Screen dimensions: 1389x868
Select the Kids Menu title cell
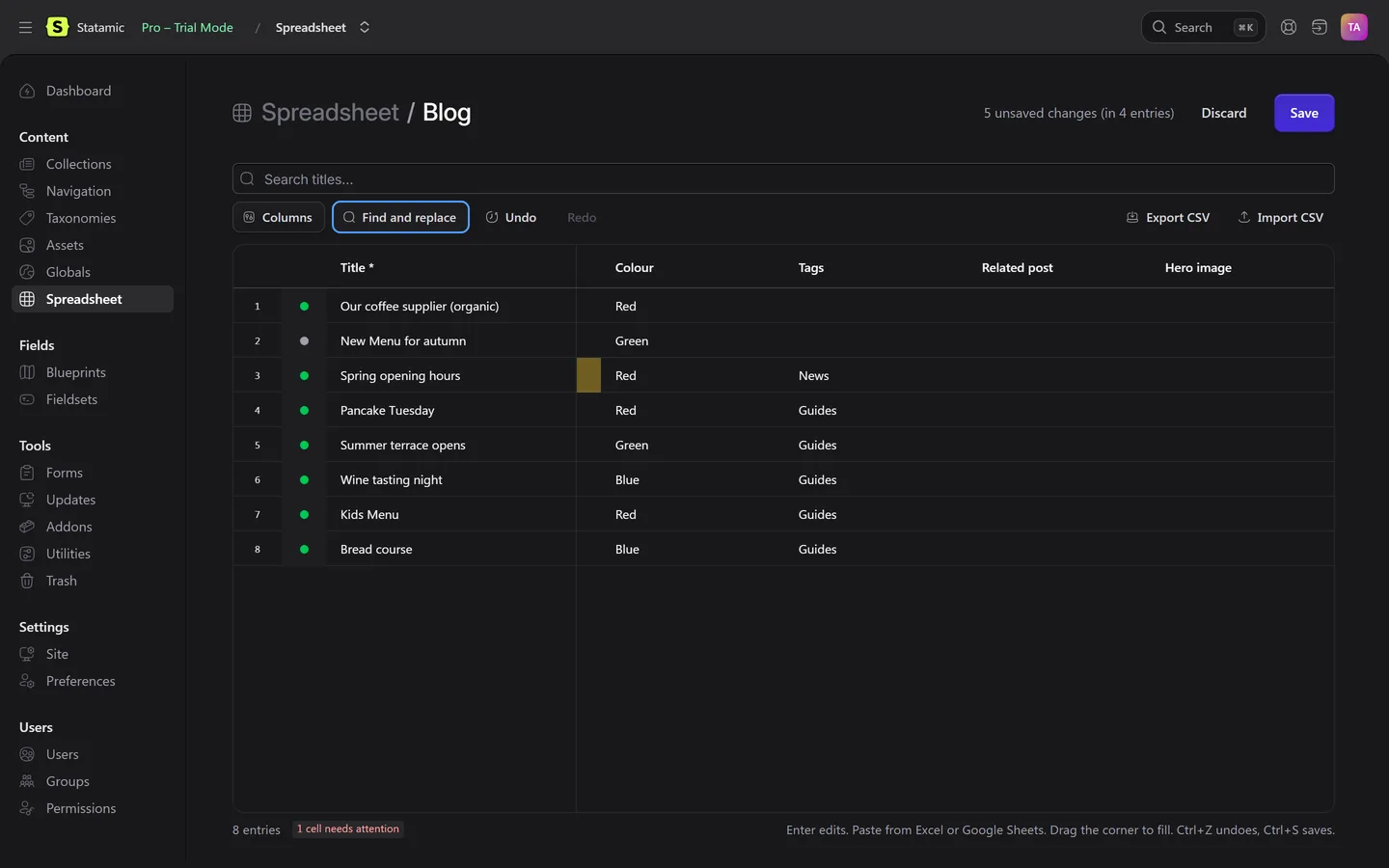pos(450,514)
